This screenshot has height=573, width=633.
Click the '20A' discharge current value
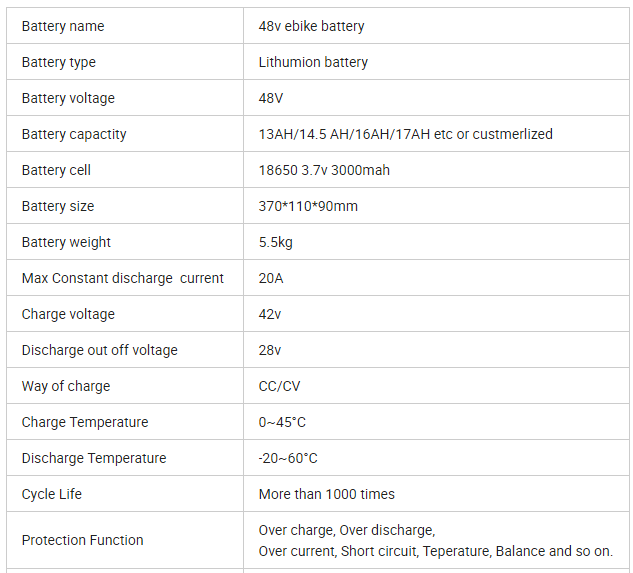(x=270, y=278)
